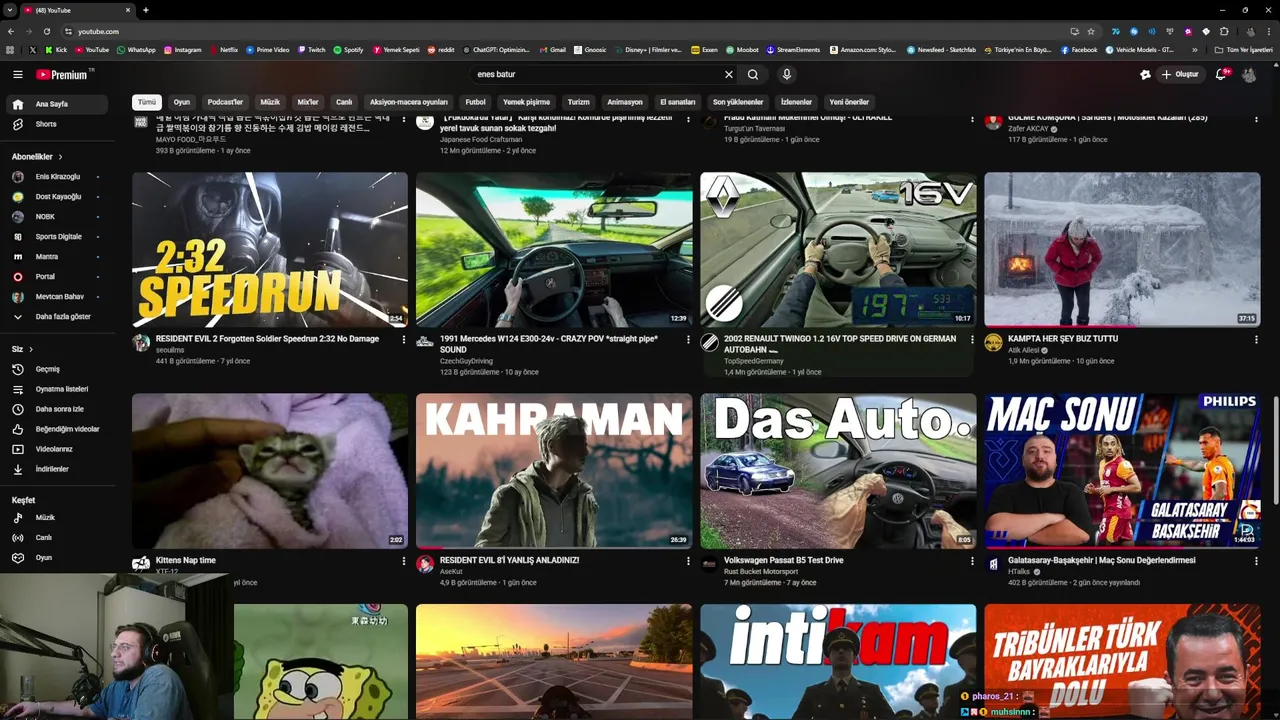Open the Spotify bookmark

pos(349,49)
